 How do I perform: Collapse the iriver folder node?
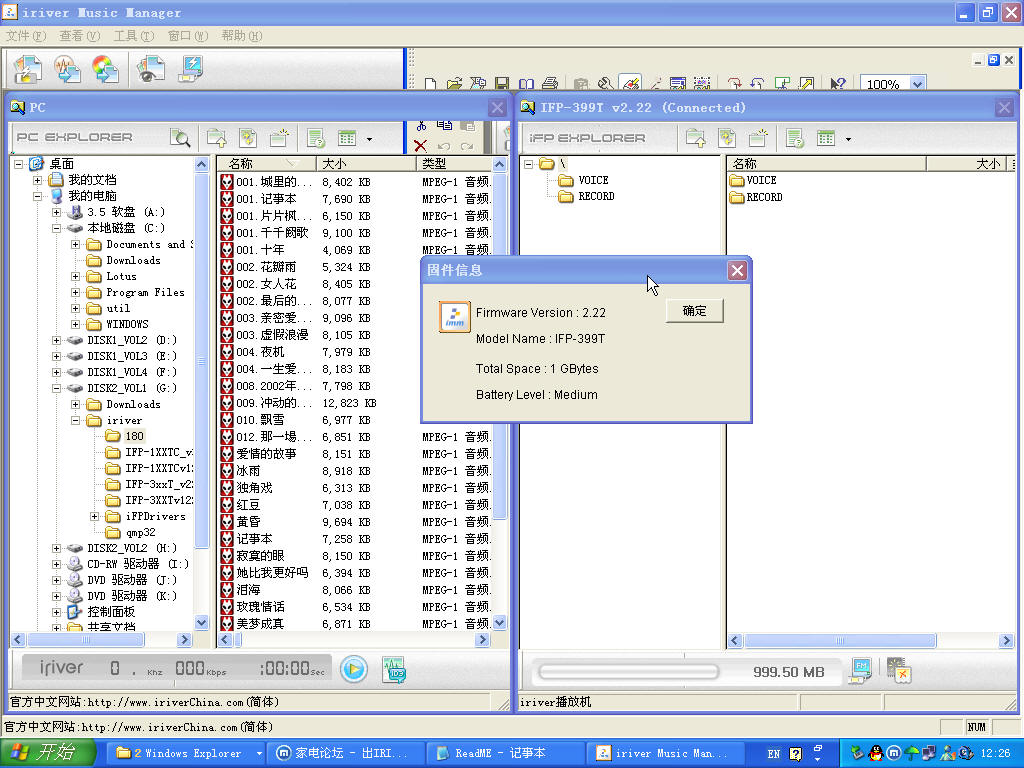(x=75, y=421)
